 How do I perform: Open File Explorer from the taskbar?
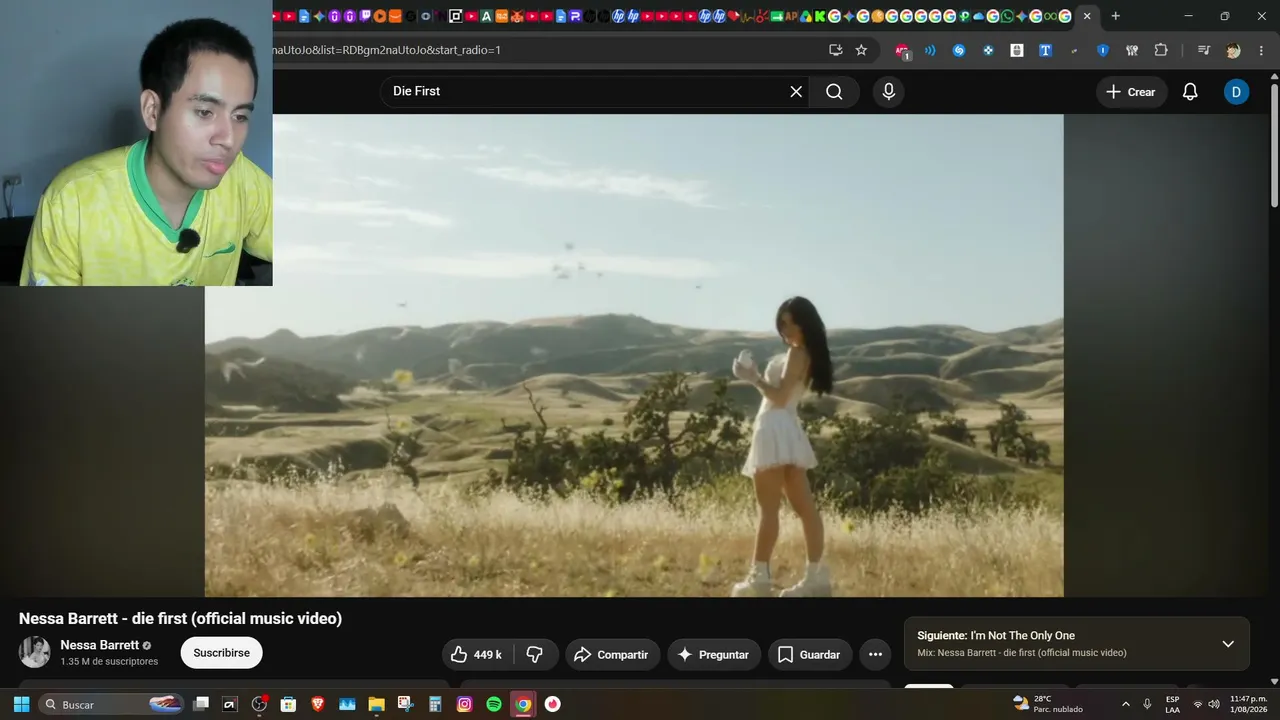[x=377, y=704]
